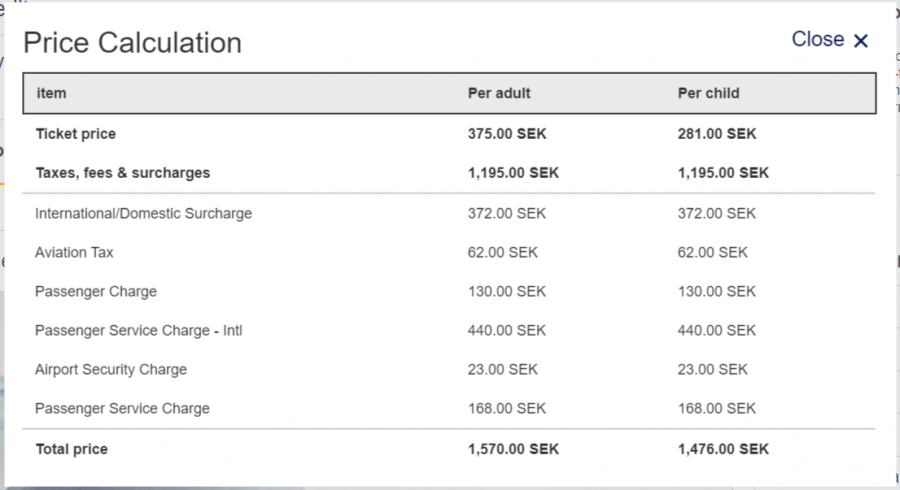This screenshot has width=900, height=490.
Task: Click the Close link text
Action: (818, 39)
